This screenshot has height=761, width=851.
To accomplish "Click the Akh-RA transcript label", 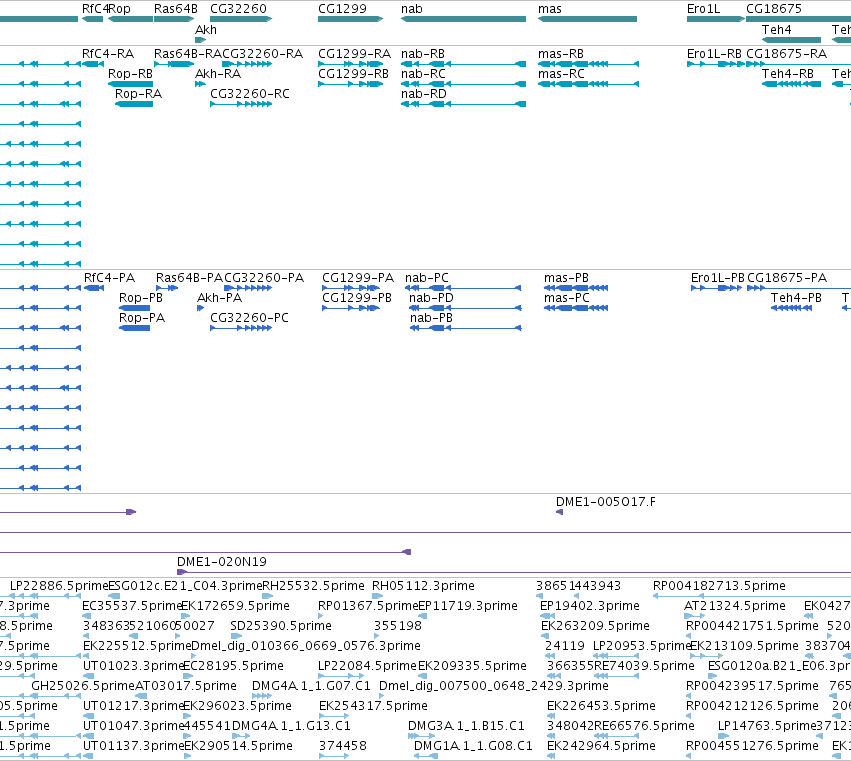I will pos(218,74).
